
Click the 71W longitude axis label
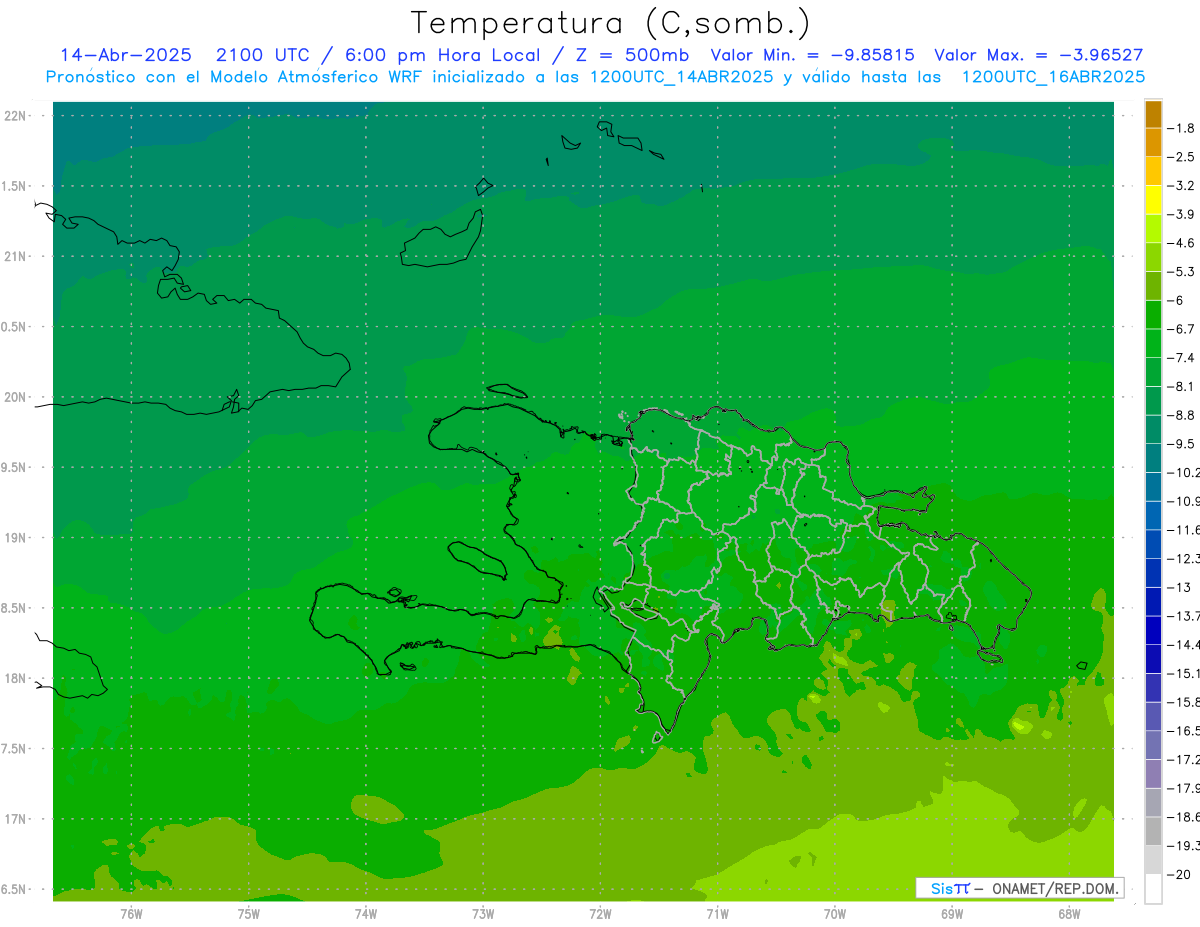point(717,913)
